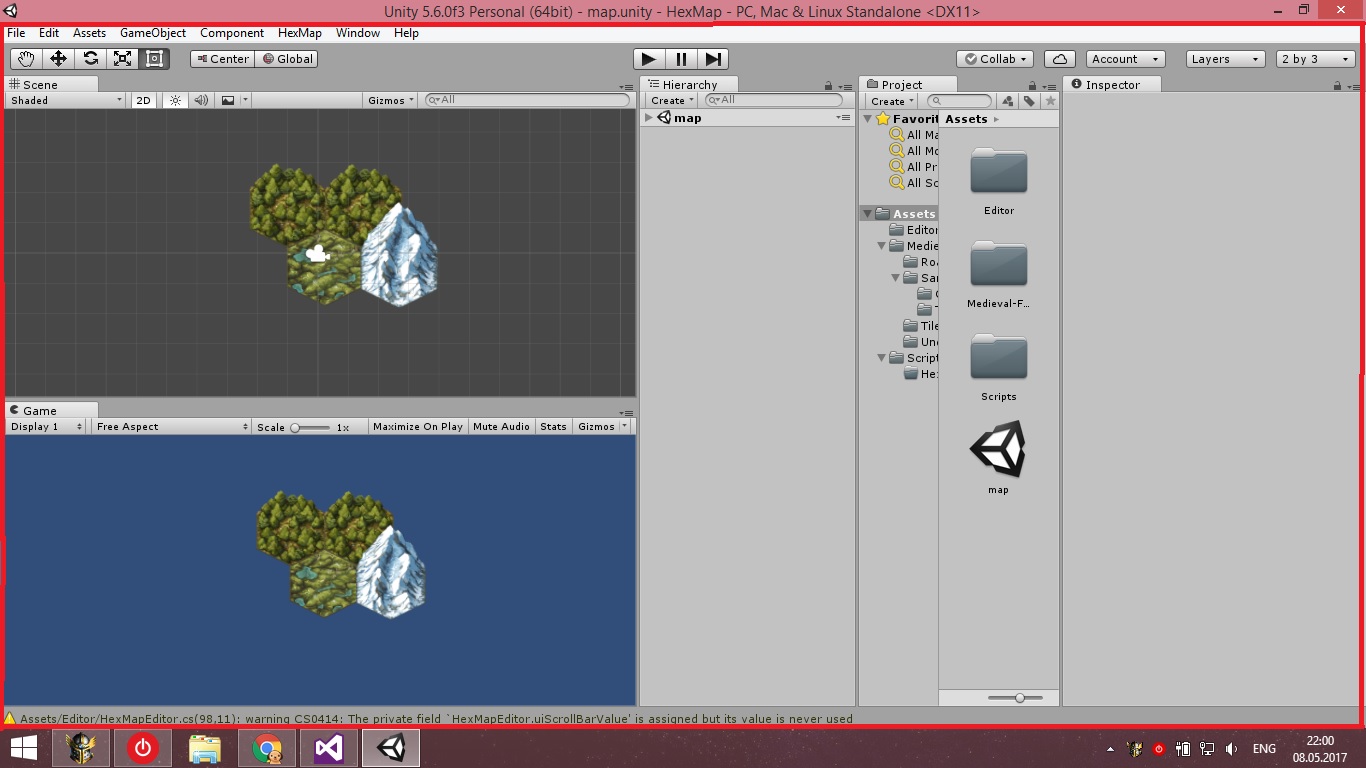Collapse the Favorites tree section
Screen dimensions: 1366x768
(867, 119)
